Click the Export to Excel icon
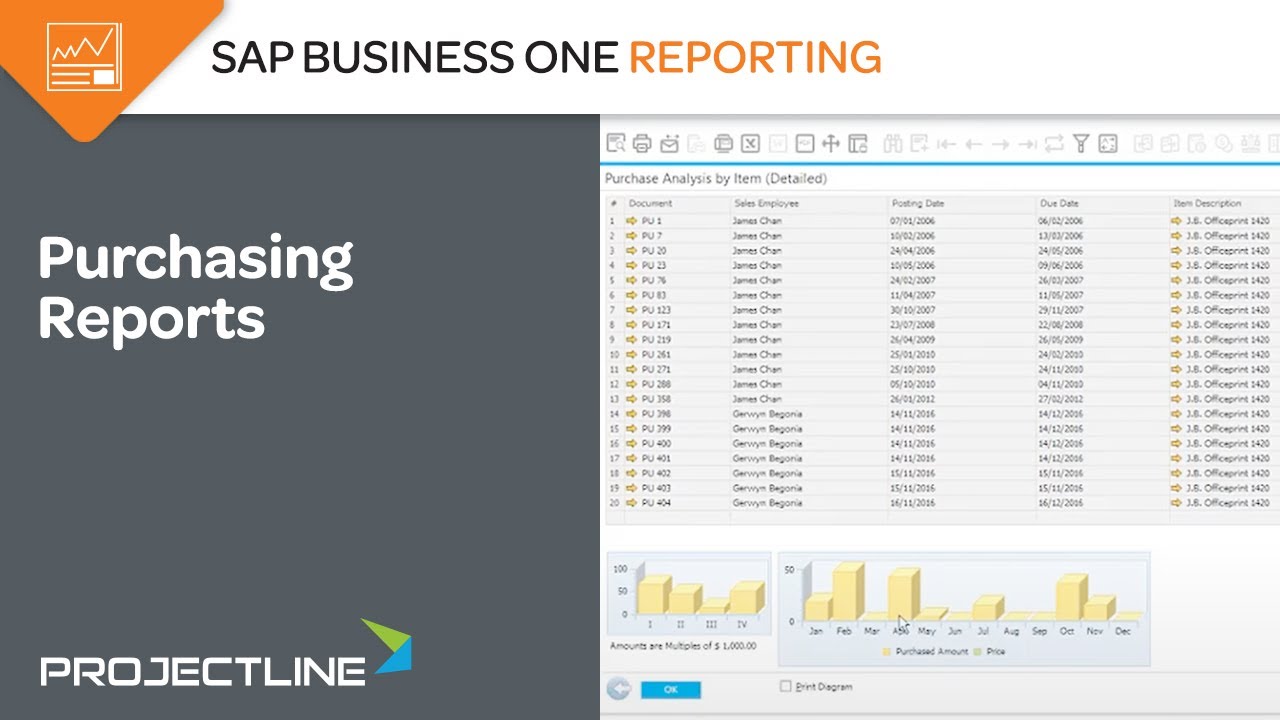 (751, 144)
